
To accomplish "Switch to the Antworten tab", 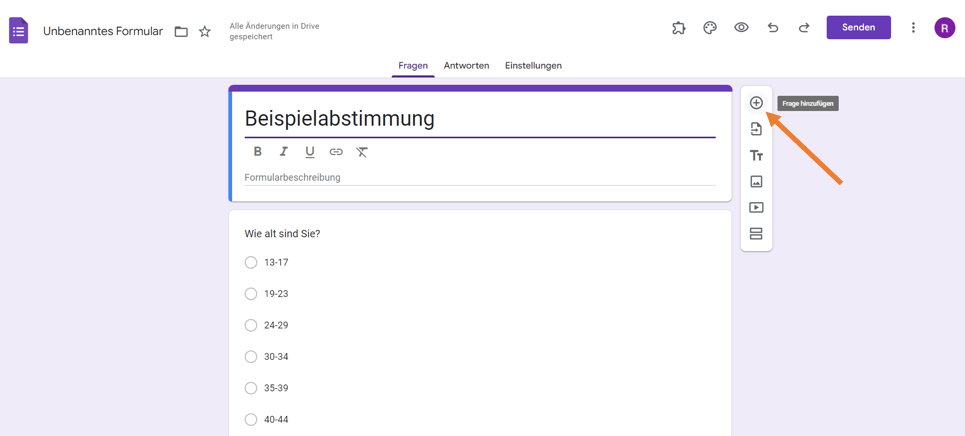I will pyautogui.click(x=466, y=66).
